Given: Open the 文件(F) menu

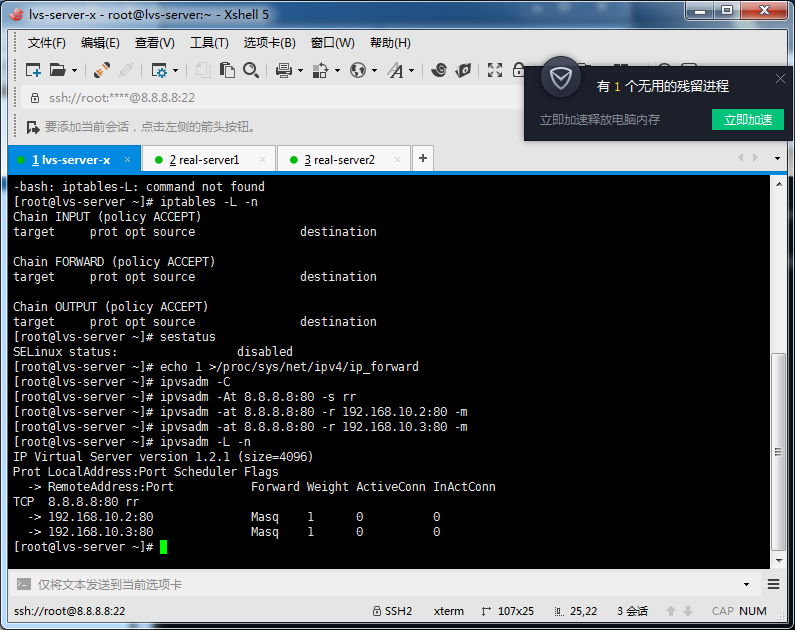Looking at the screenshot, I should [46, 43].
